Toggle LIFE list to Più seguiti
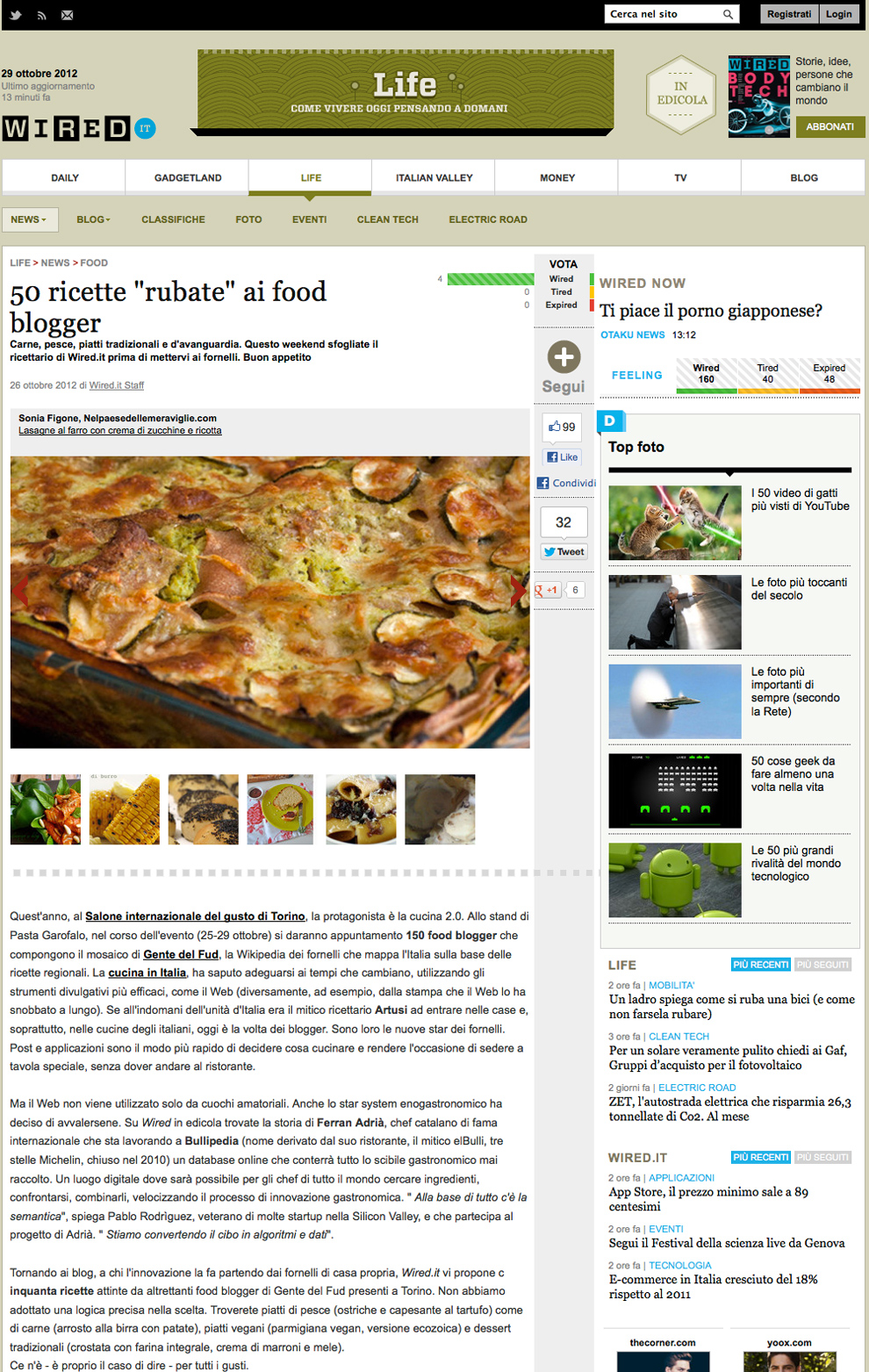Image resolution: width=869 pixels, height=1372 pixels. point(823,965)
